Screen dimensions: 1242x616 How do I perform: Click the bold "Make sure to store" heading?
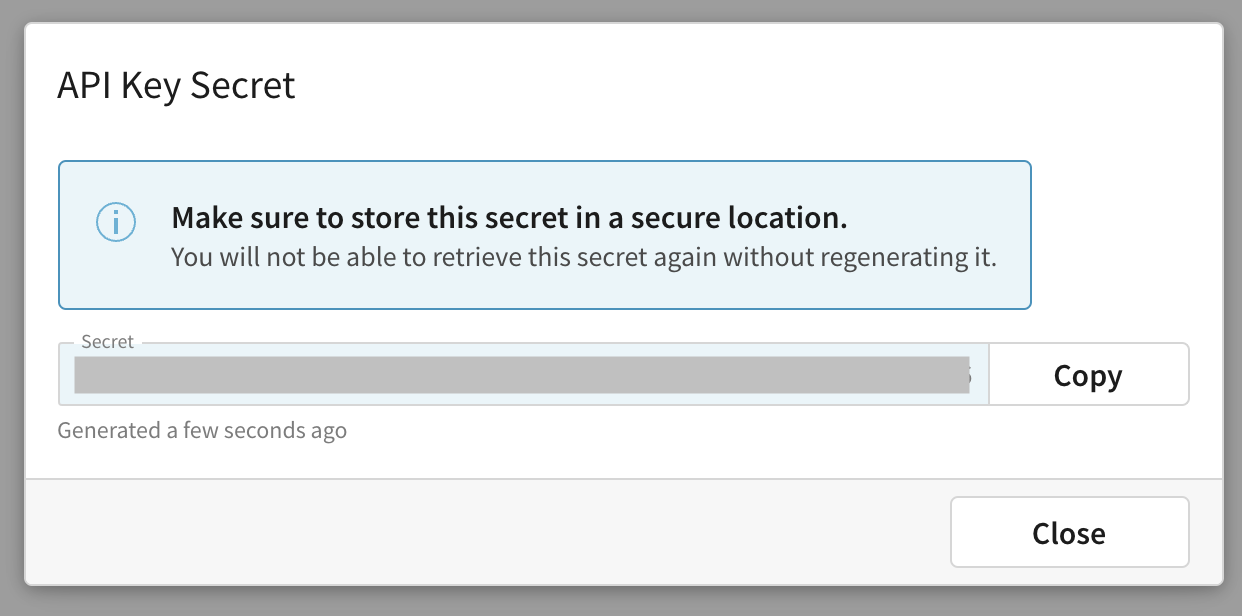click(509, 217)
